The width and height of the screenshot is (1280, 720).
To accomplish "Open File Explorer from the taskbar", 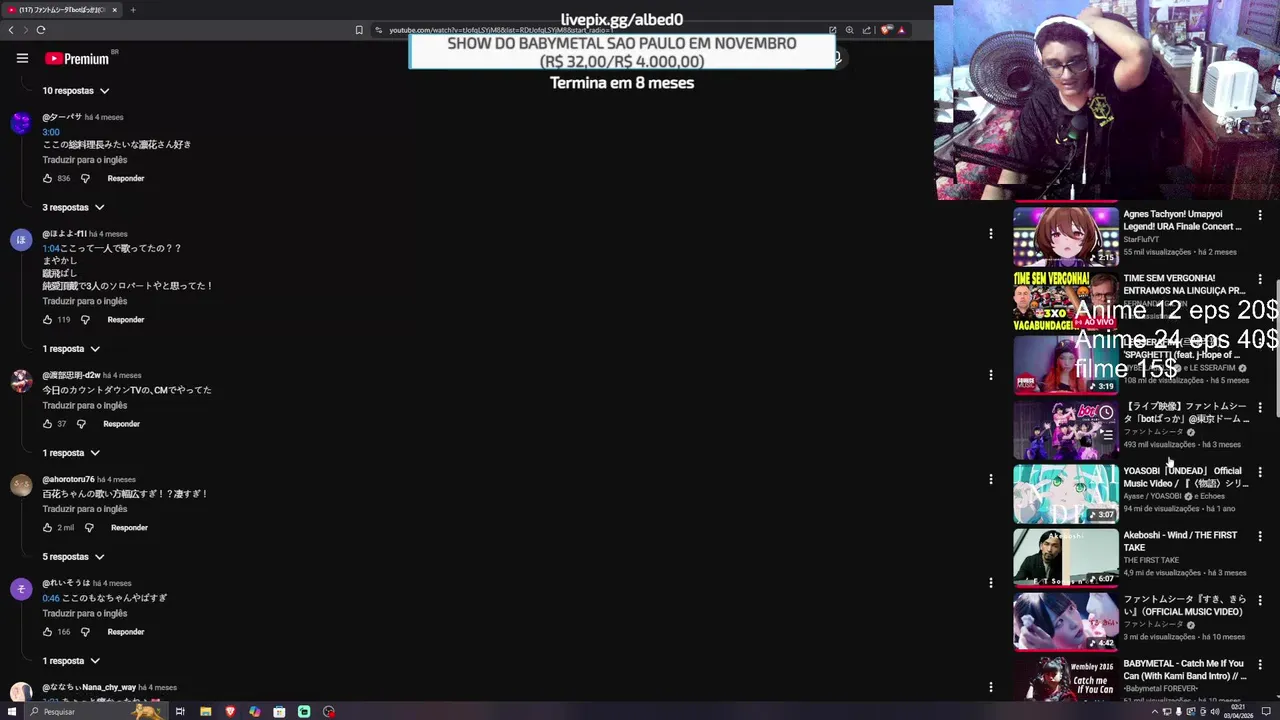I will [x=205, y=711].
